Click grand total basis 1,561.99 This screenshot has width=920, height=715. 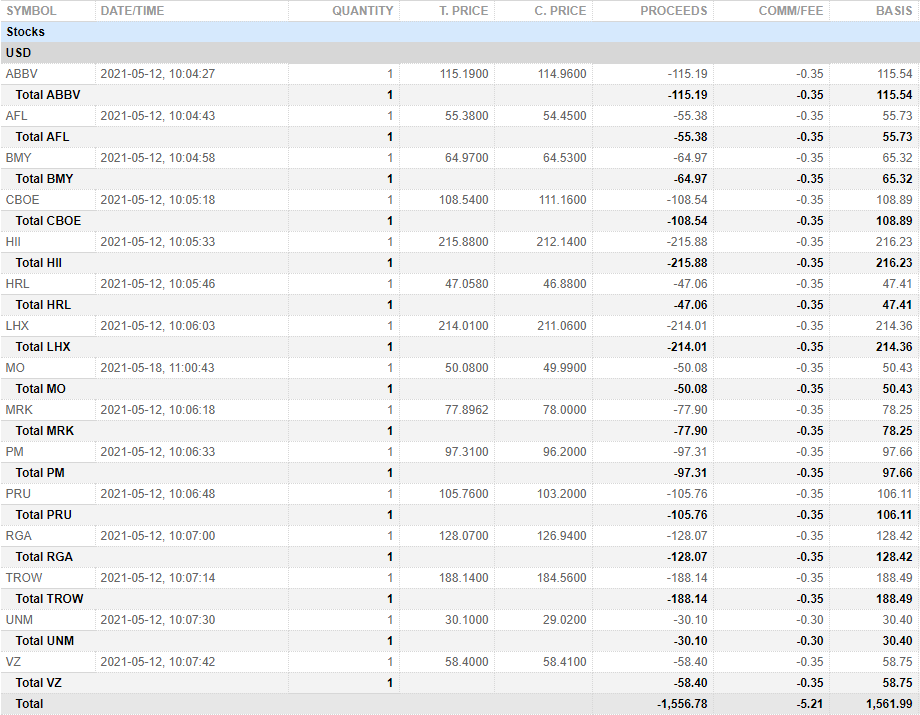tap(889, 704)
